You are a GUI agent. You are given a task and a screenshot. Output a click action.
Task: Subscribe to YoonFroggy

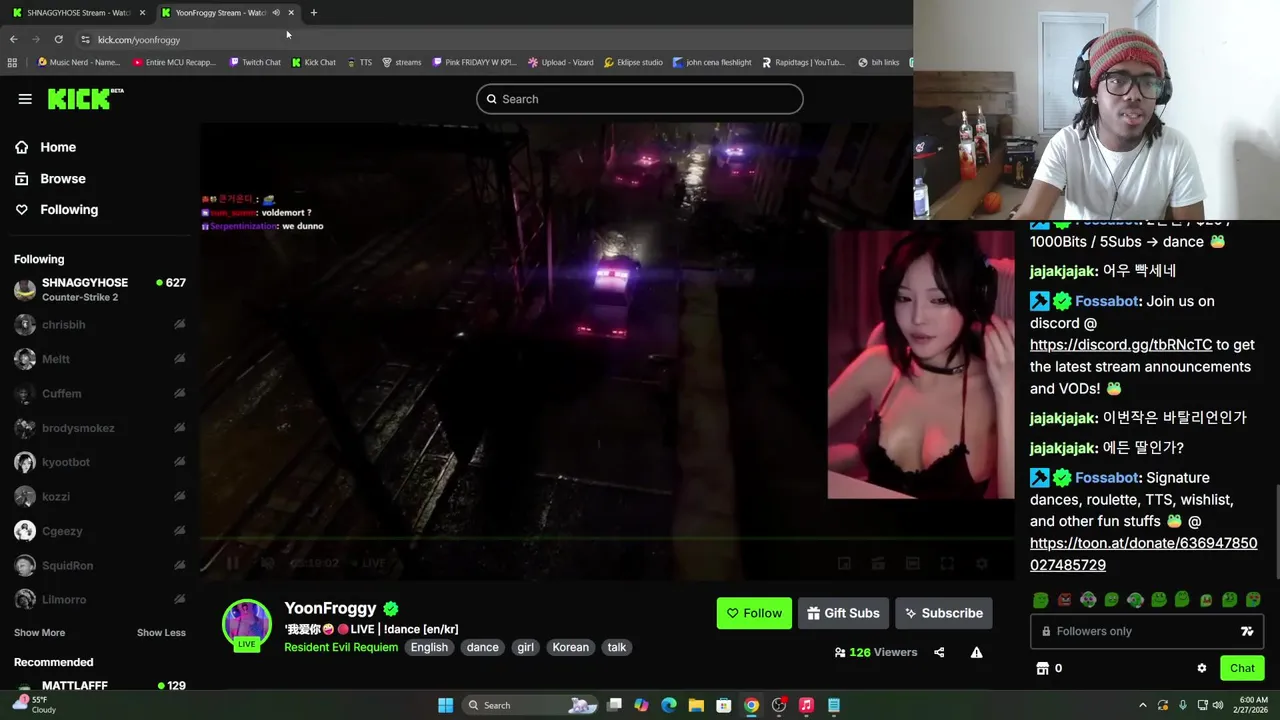pos(944,613)
